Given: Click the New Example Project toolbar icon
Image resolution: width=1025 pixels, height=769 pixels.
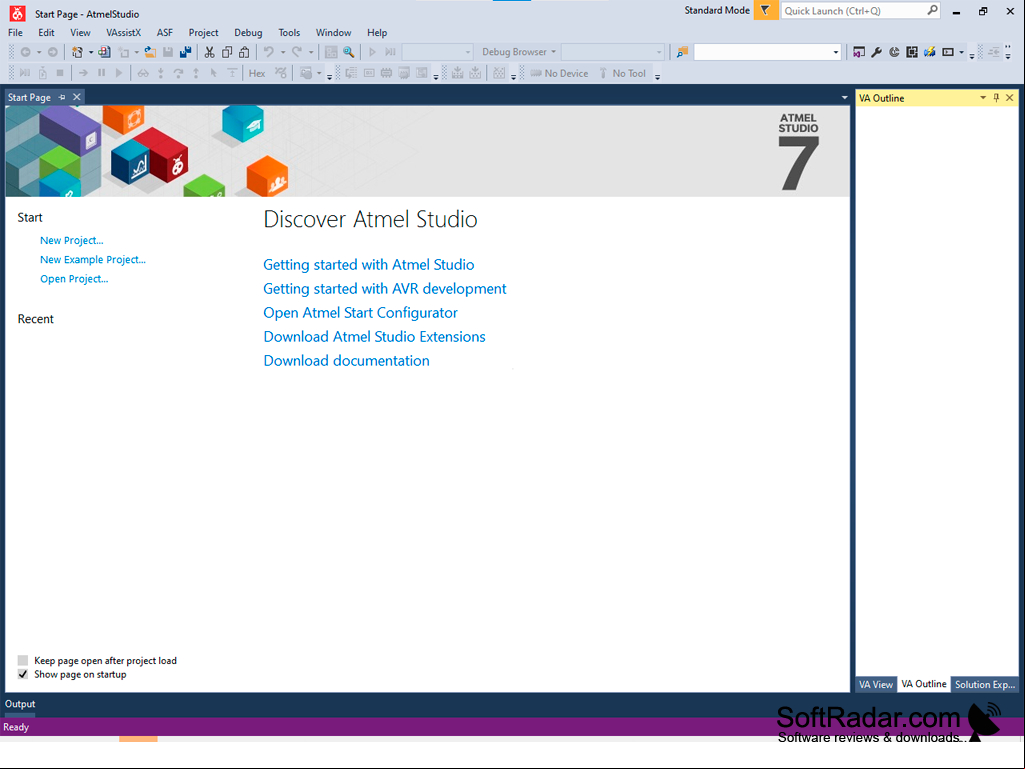Looking at the screenshot, I should pyautogui.click(x=104, y=52).
